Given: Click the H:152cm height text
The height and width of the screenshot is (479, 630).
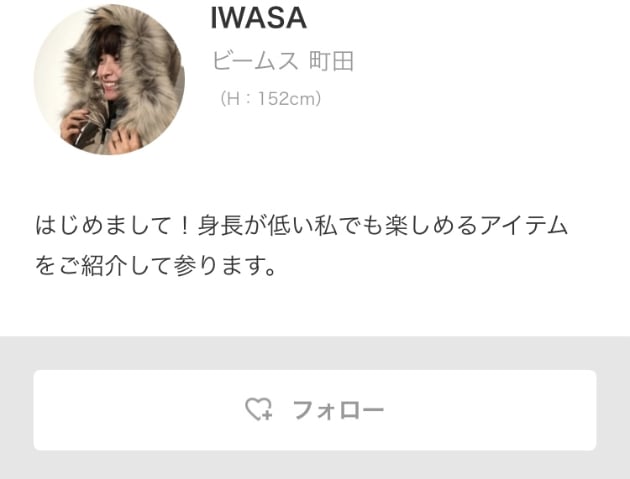Looking at the screenshot, I should point(270,98).
